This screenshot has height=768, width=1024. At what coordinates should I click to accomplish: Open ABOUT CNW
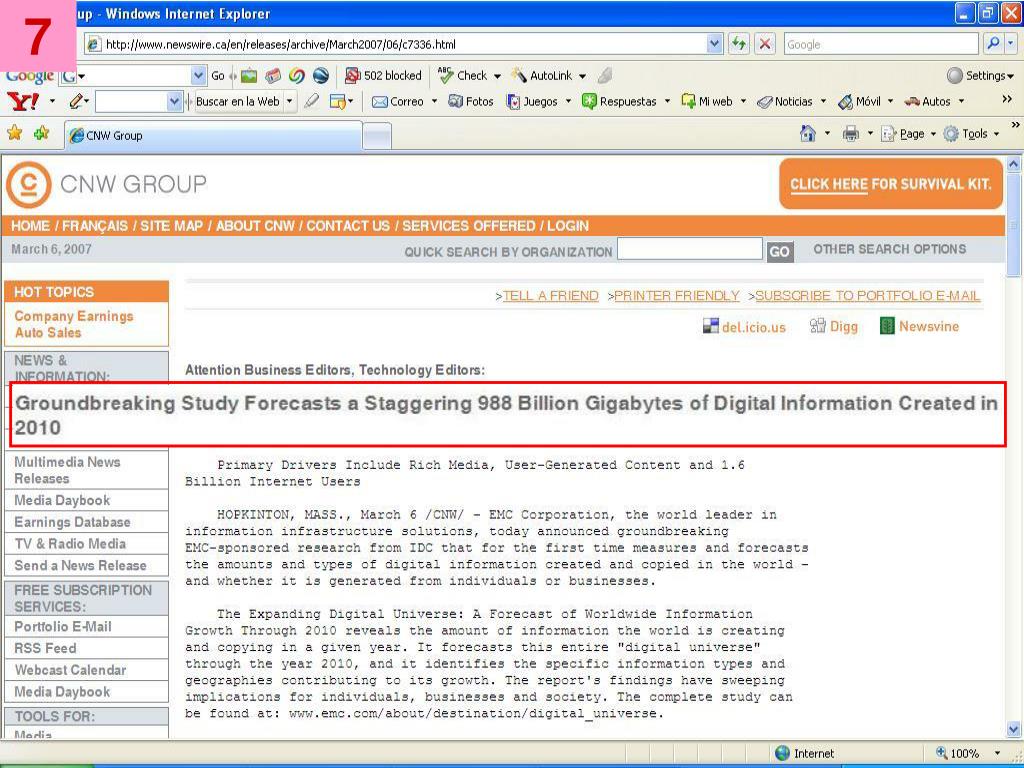click(x=255, y=226)
